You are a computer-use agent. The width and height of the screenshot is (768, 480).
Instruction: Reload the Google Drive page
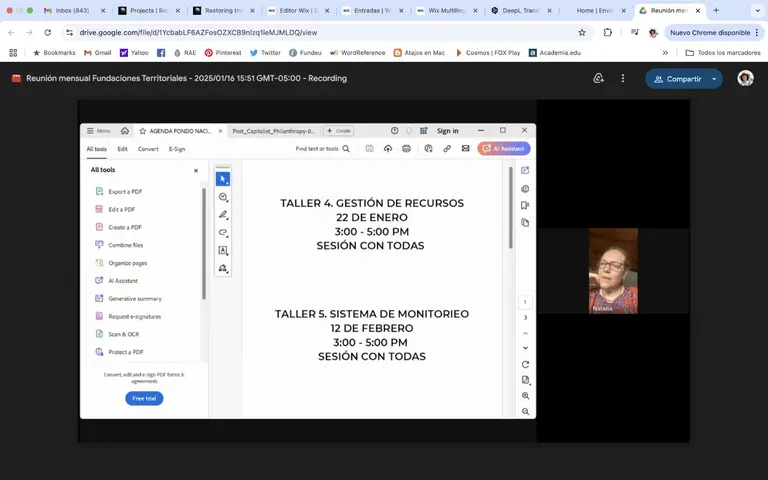coord(48,32)
